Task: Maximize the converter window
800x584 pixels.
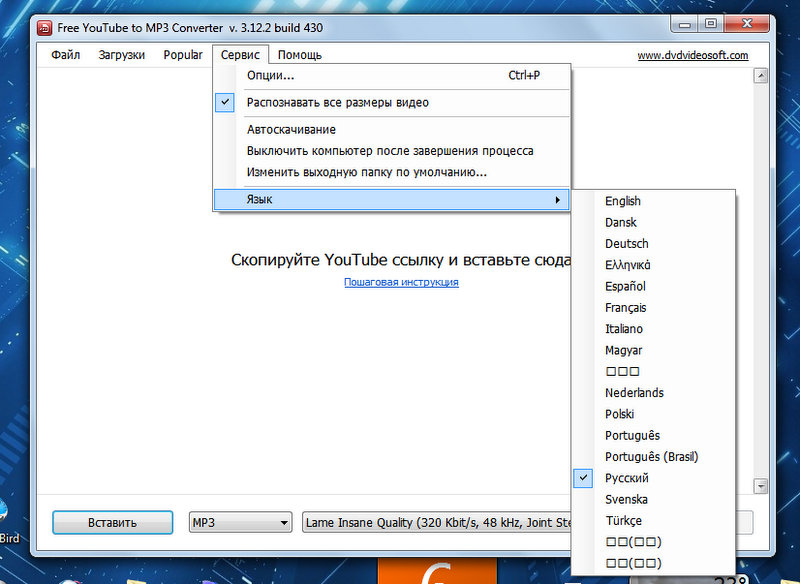Action: coord(710,24)
